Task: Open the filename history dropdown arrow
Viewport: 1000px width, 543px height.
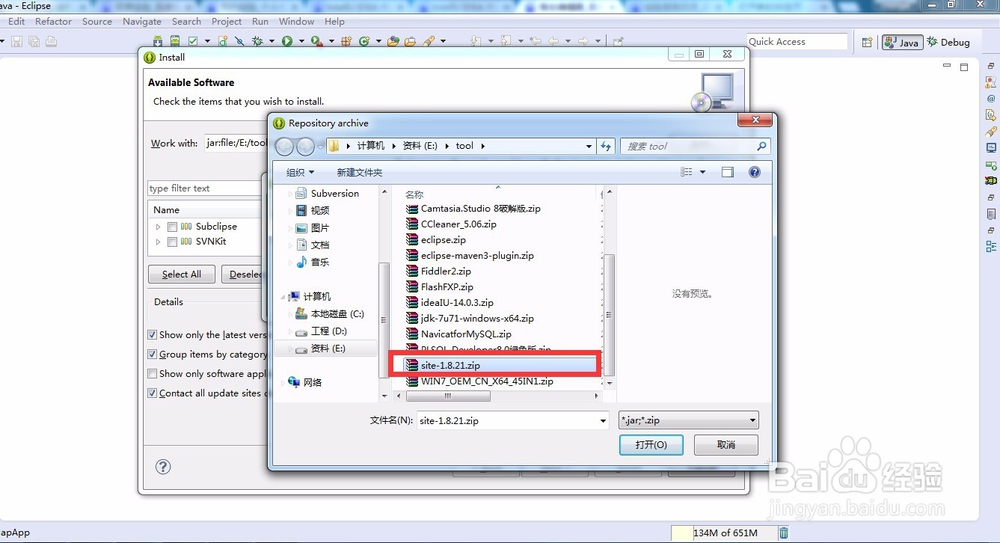Action: 603,420
